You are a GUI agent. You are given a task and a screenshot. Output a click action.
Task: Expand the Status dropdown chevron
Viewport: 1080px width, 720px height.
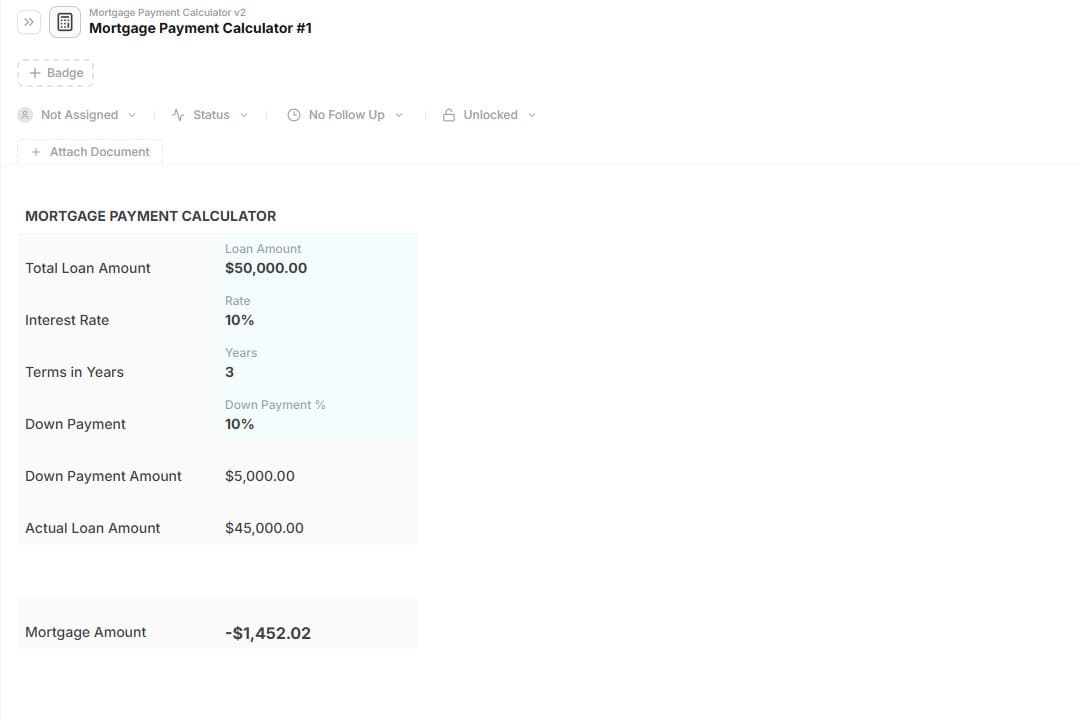[x=244, y=115]
